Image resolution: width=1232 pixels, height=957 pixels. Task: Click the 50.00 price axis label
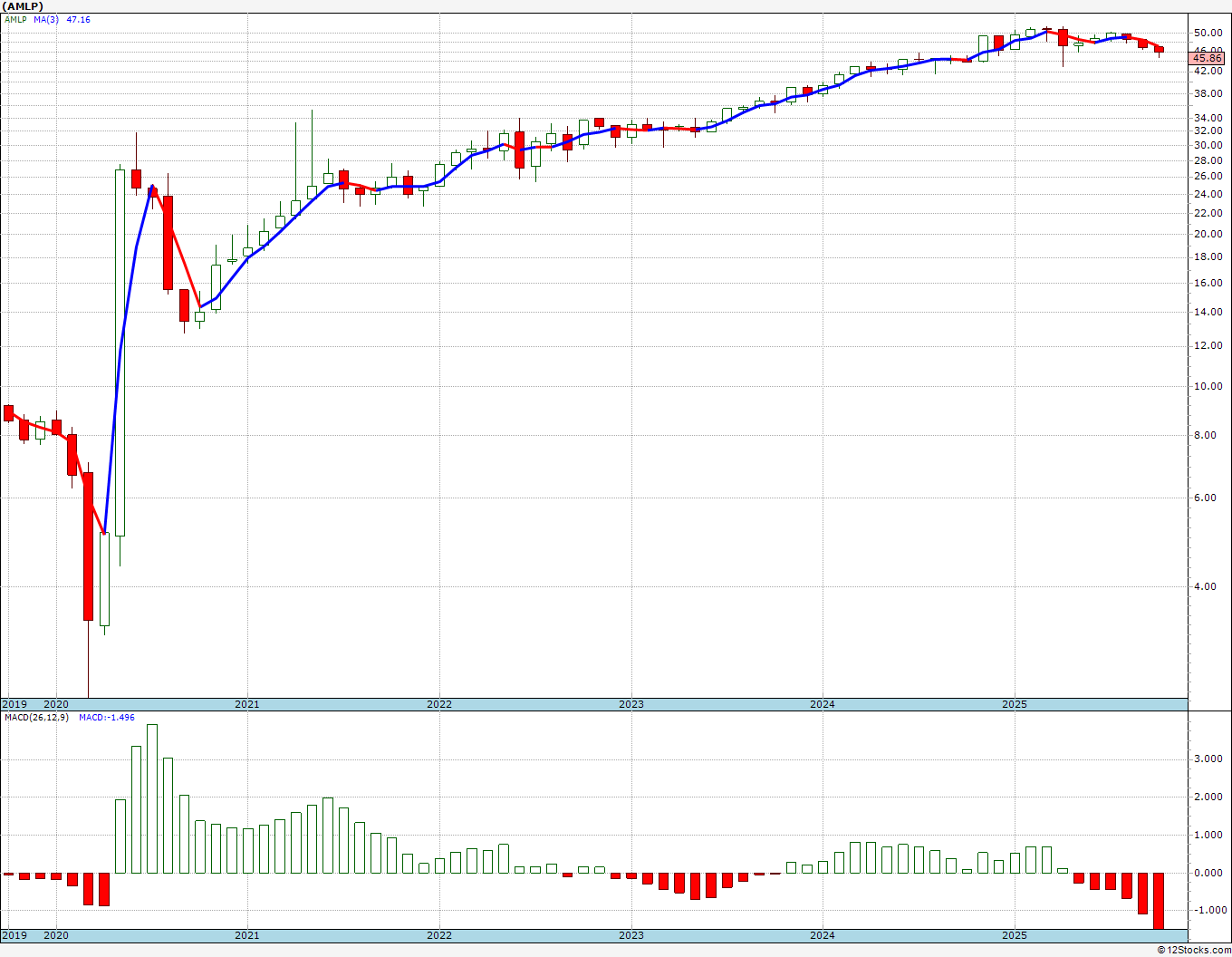tap(1208, 33)
